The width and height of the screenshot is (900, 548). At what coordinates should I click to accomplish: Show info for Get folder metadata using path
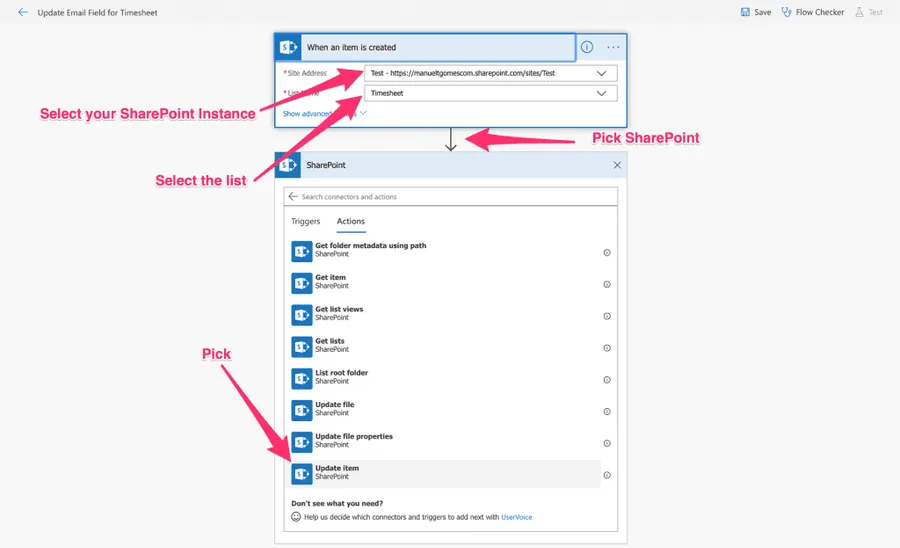(607, 253)
